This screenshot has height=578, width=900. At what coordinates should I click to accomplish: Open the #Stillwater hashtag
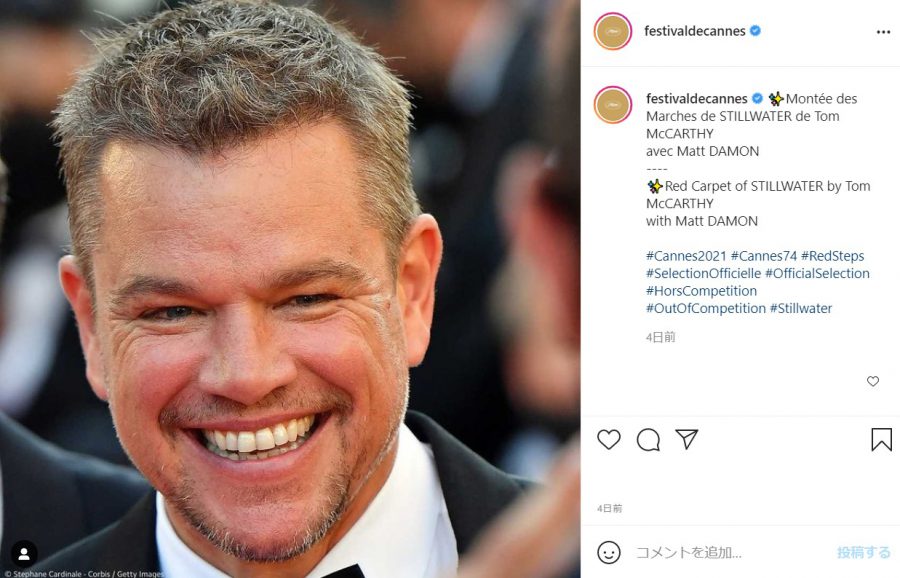[801, 308]
